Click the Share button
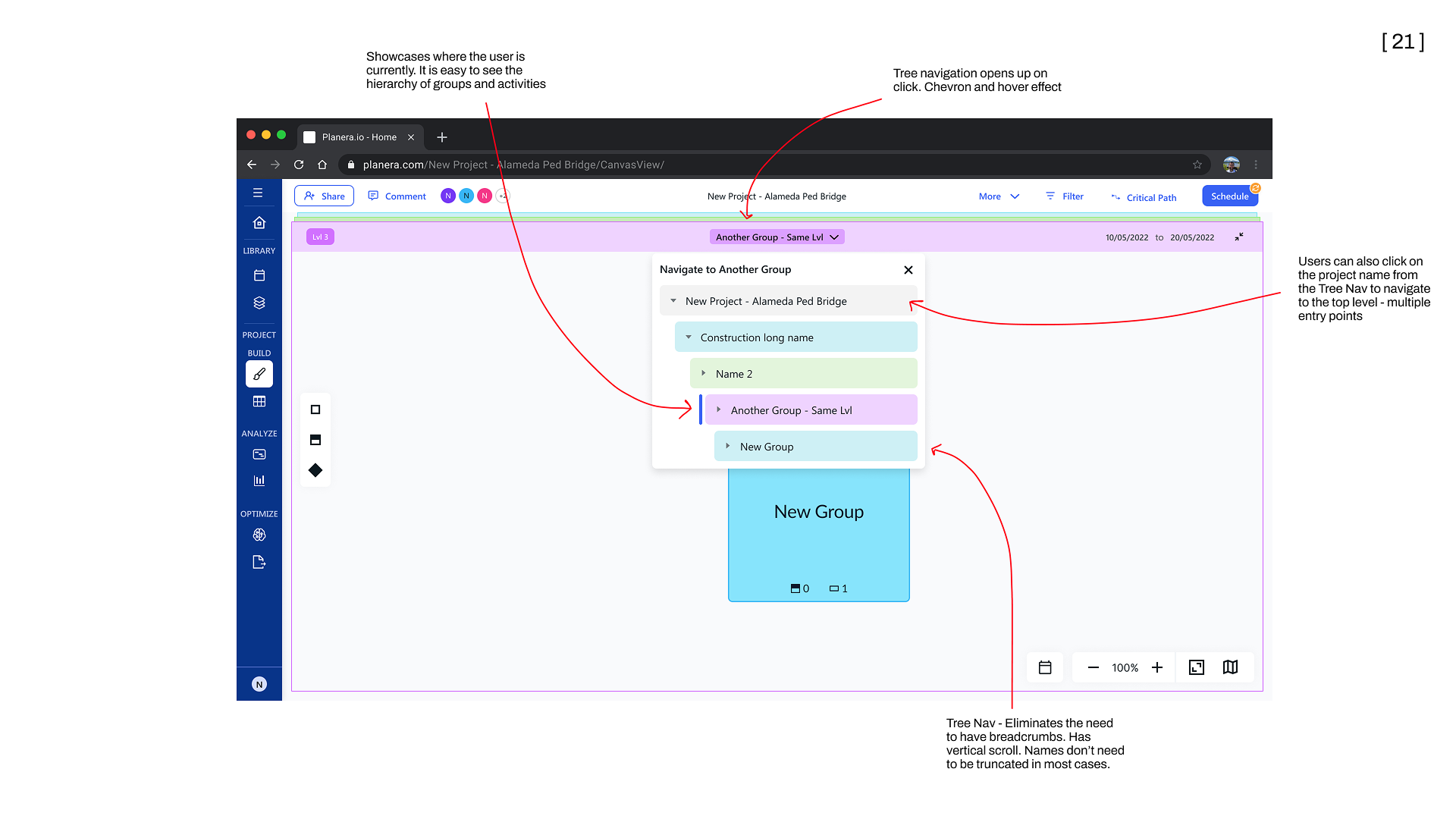The width and height of the screenshot is (1456, 819). [324, 196]
